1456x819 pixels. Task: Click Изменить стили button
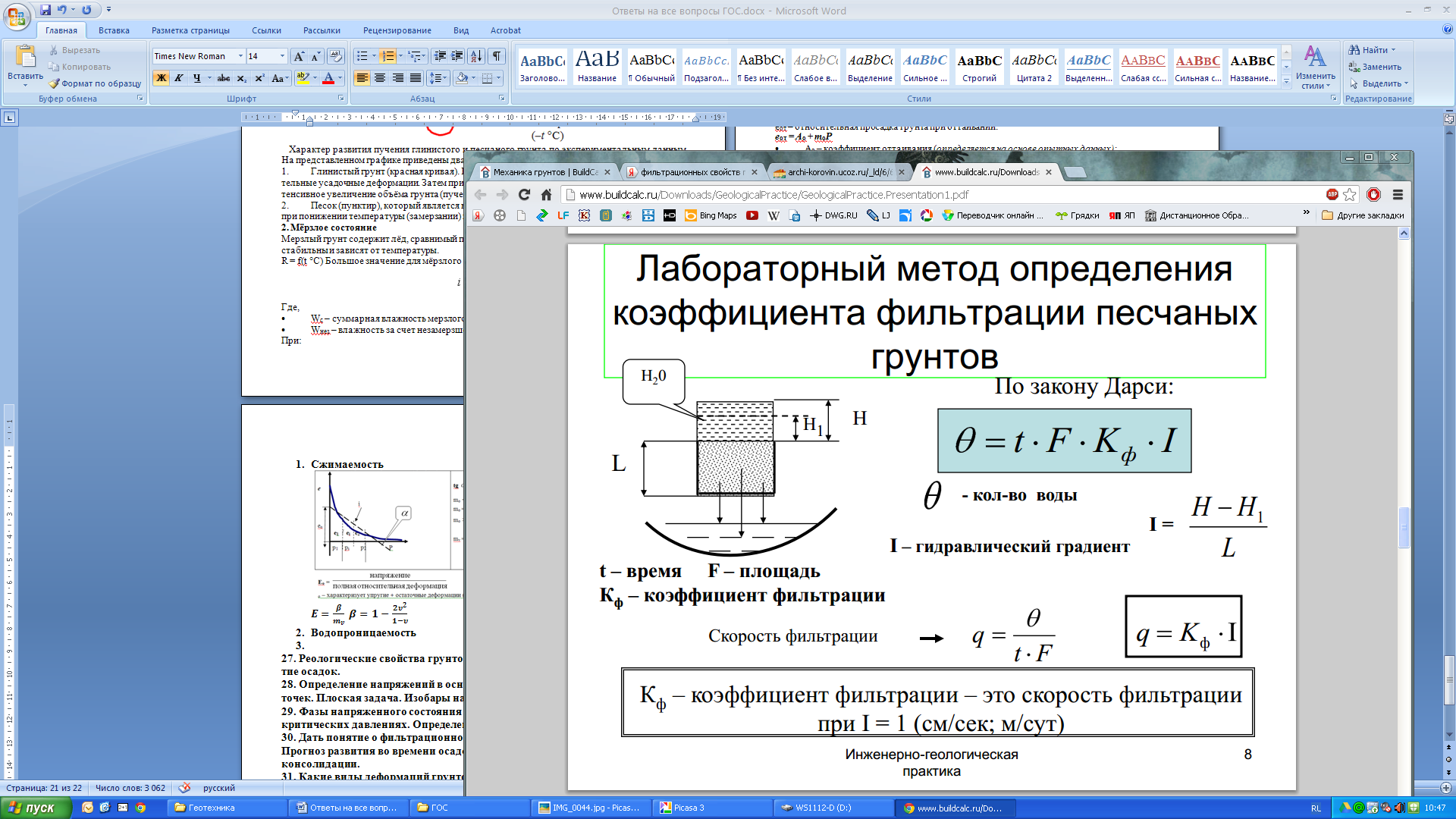coord(1315,67)
